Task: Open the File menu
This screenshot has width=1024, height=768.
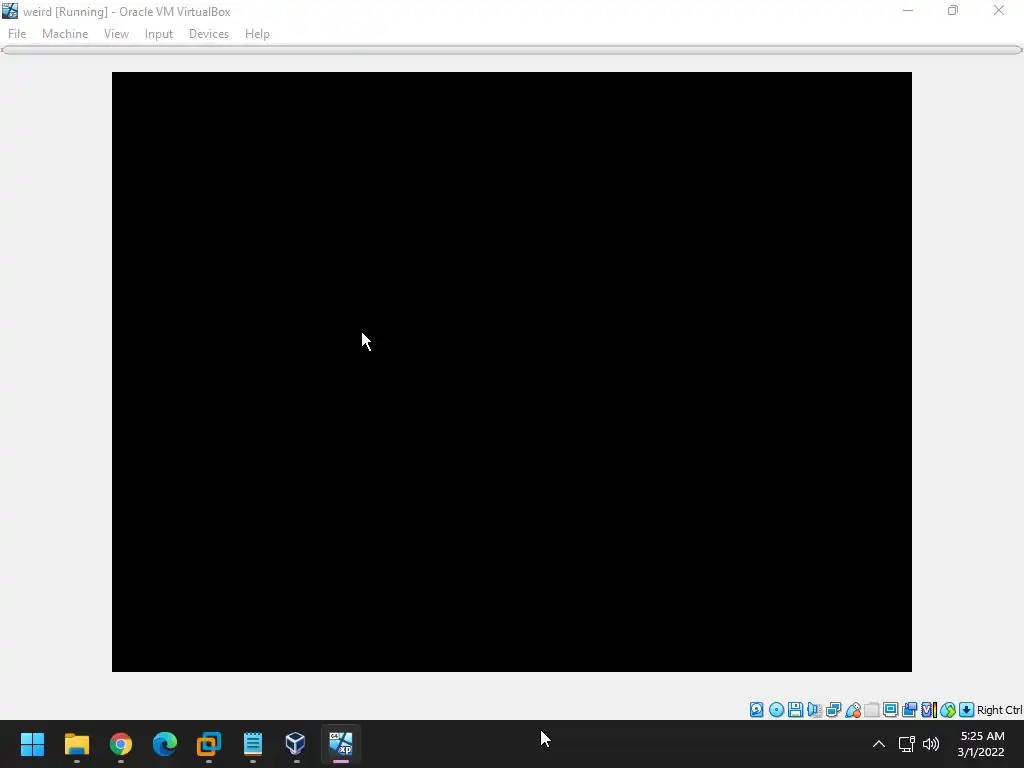Action: point(17,34)
